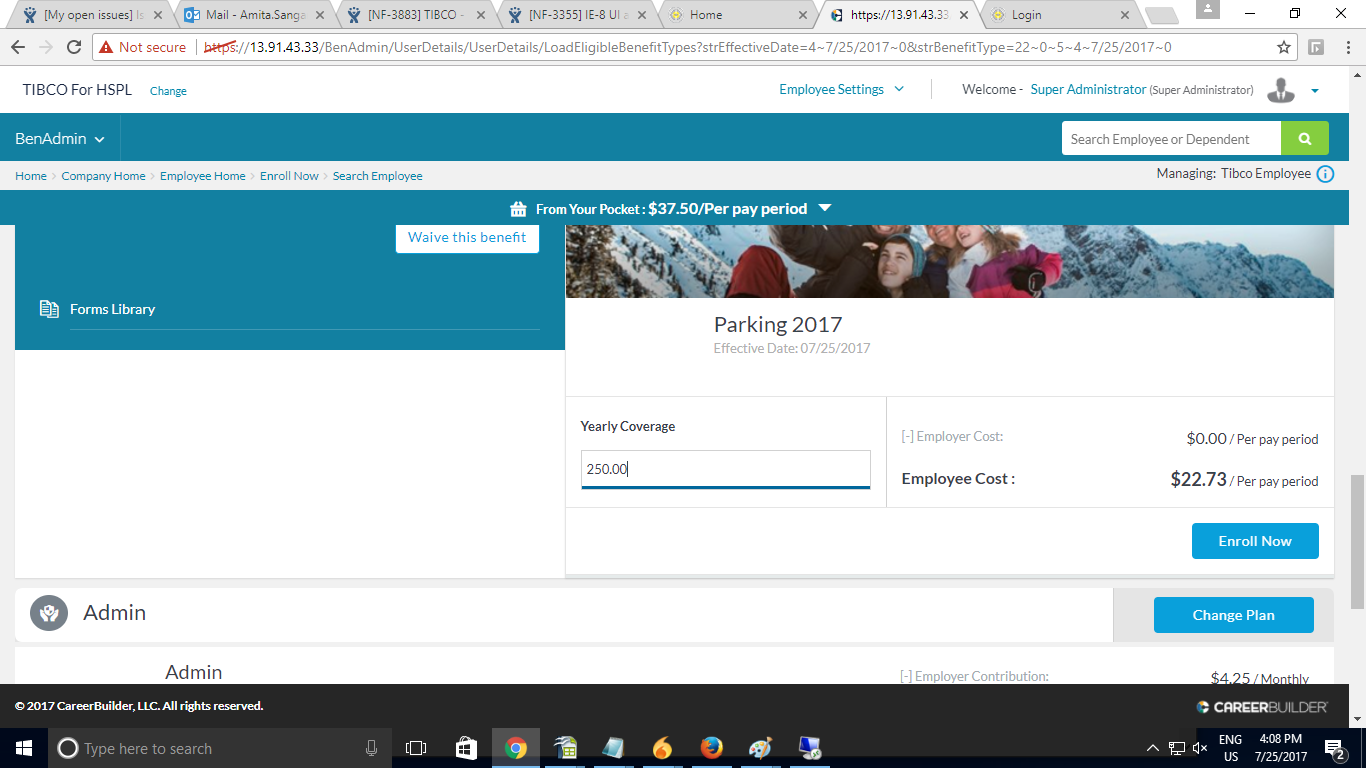Screen dimensions: 1366x768
Task: Go to the Company Home breadcrumb
Action: click(103, 176)
